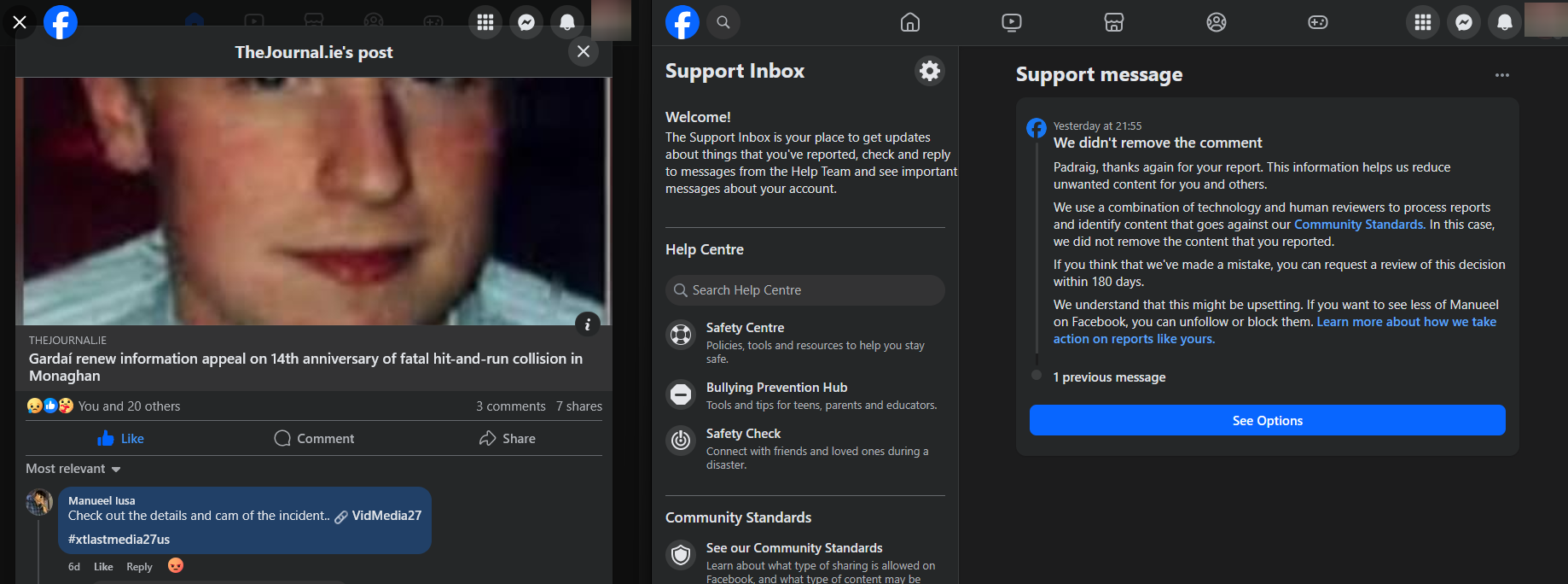Click Facebook icon beside support message
1568x584 pixels.
click(x=1037, y=128)
